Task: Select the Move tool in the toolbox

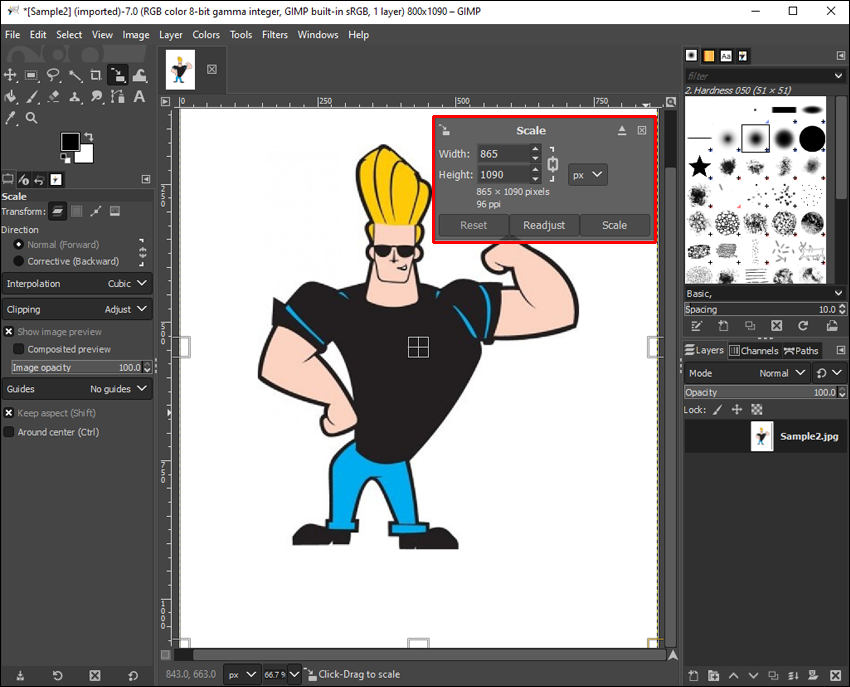Action: [x=11, y=75]
